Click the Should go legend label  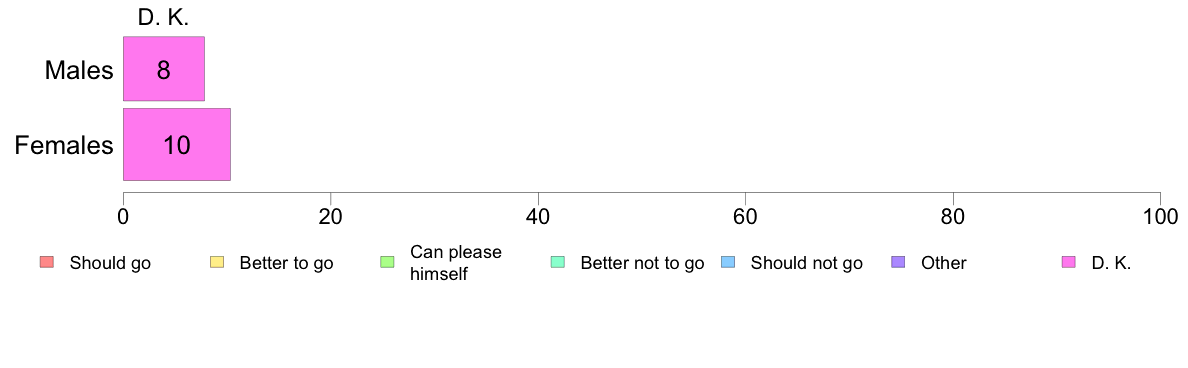click(x=110, y=264)
